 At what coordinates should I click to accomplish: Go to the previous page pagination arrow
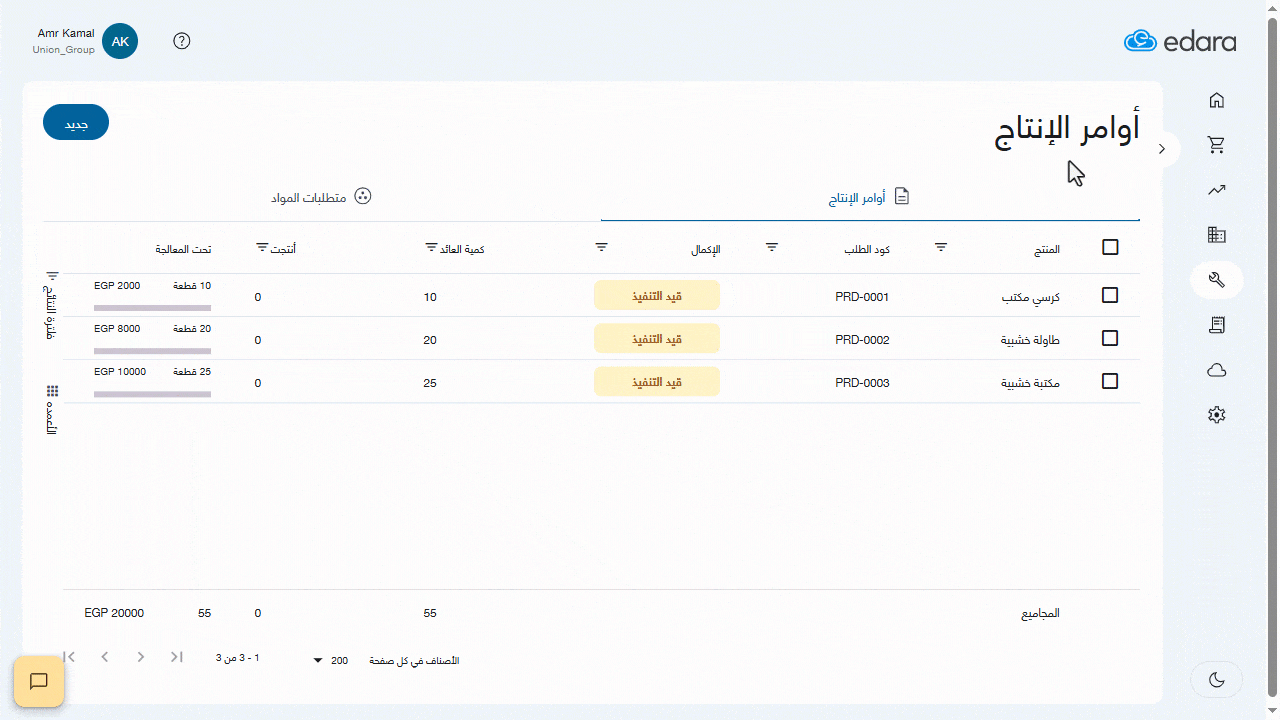(x=105, y=657)
